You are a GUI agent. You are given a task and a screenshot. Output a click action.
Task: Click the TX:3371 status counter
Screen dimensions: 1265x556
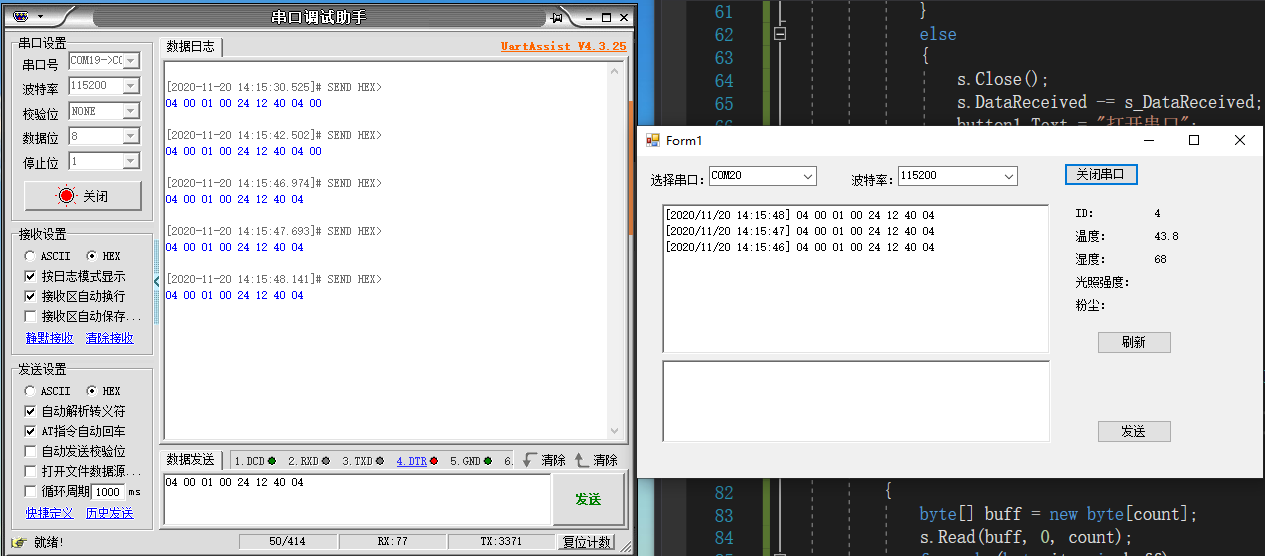(x=501, y=542)
